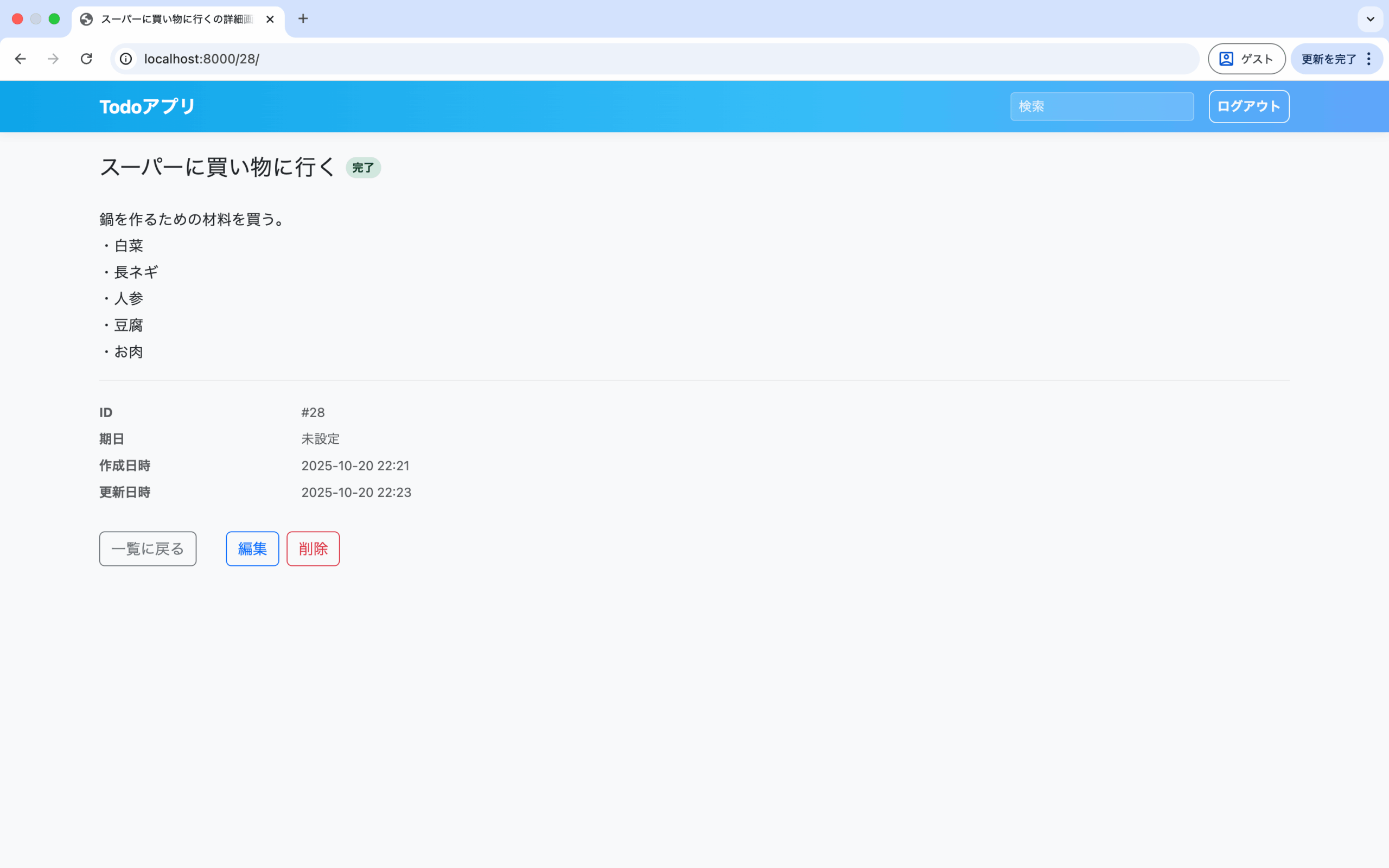Click the red 削除 delete button
The width and height of the screenshot is (1389, 868).
[313, 548]
